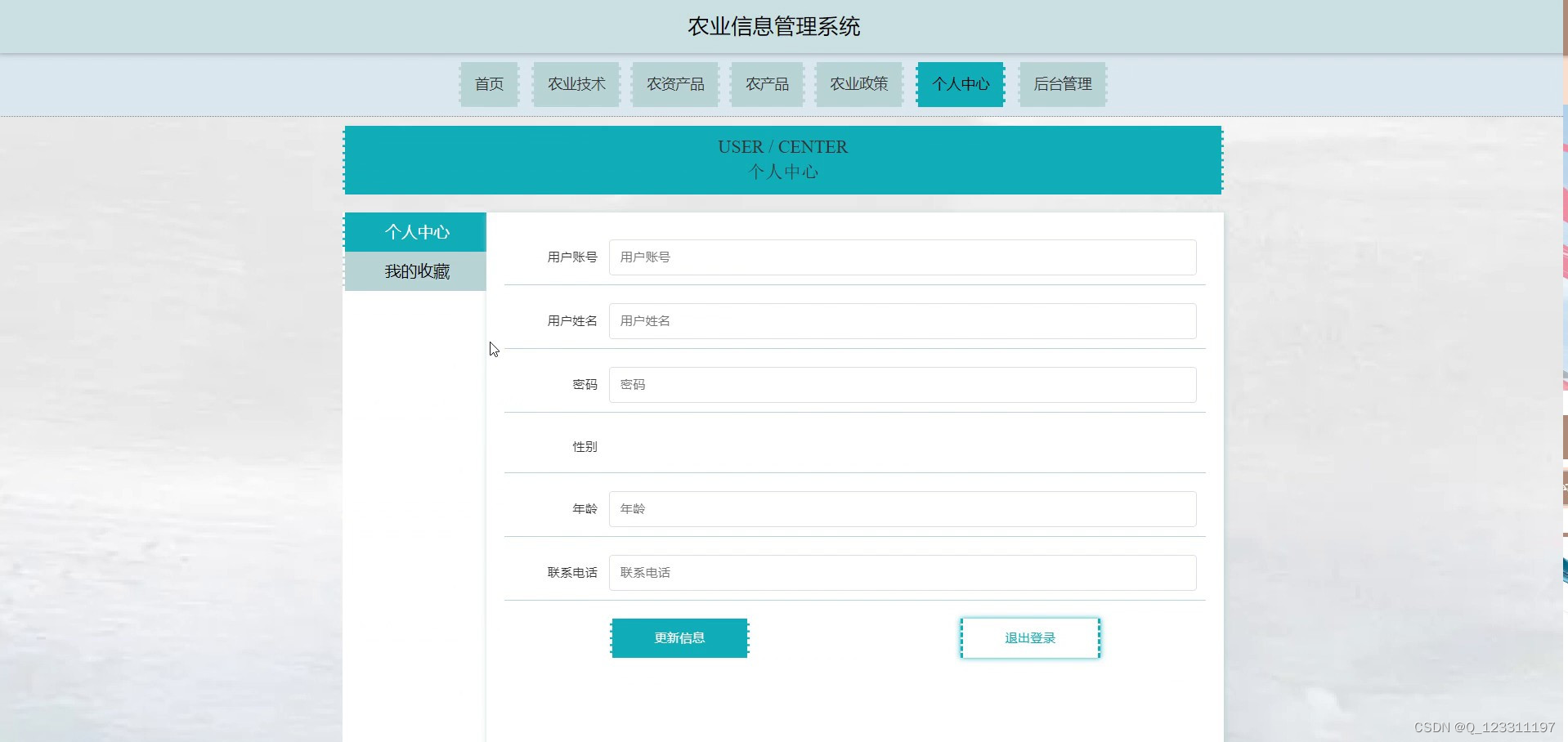Viewport: 1568px width, 742px height.
Task: Select 个人中心 in the left sidebar
Action: (x=415, y=232)
